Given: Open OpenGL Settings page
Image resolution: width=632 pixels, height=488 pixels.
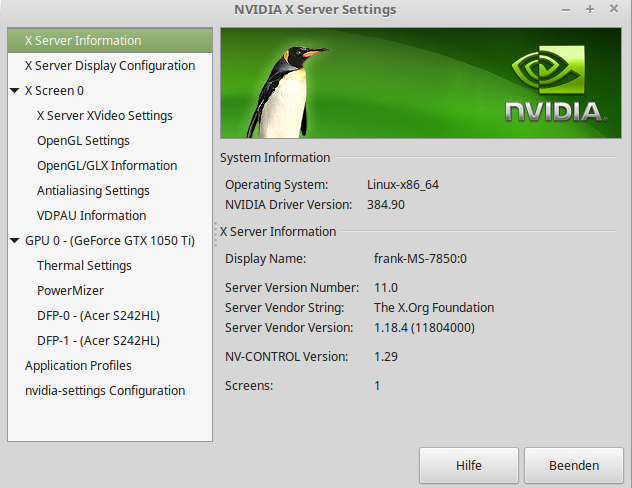Looking at the screenshot, I should (x=83, y=141).
